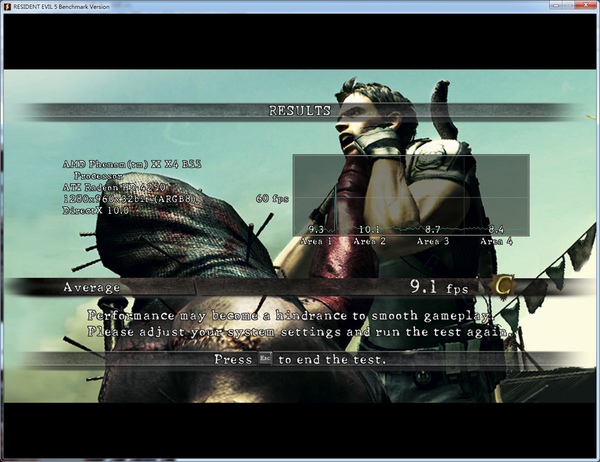
Task: Select the 'ATI Radeon HD 4250' line
Action: pyautogui.click(x=114, y=188)
